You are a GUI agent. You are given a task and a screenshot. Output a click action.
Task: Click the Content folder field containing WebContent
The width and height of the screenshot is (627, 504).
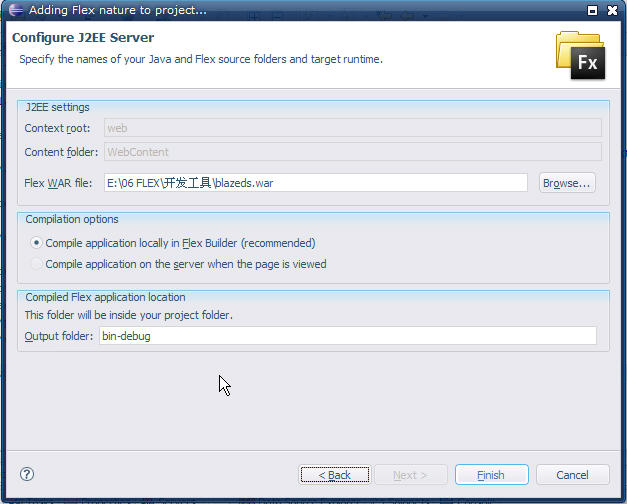pyautogui.click(x=353, y=152)
